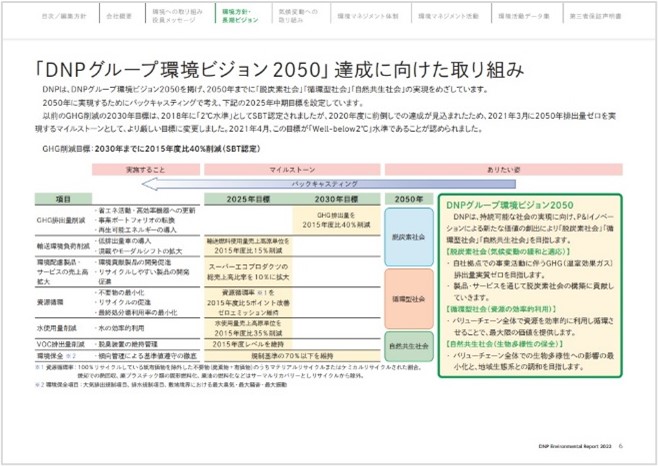Click the 2025年目標 column header

click(247, 200)
